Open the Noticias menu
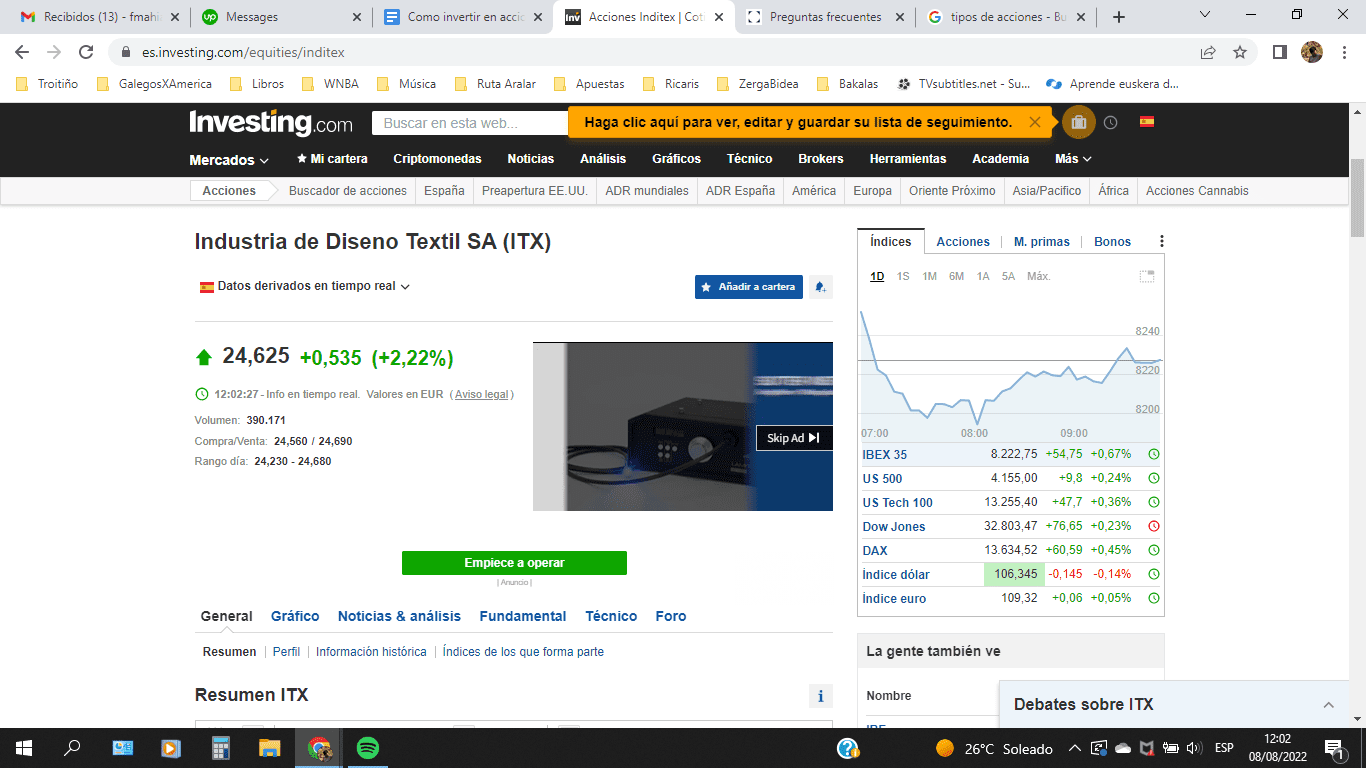1366x768 pixels. tap(530, 159)
